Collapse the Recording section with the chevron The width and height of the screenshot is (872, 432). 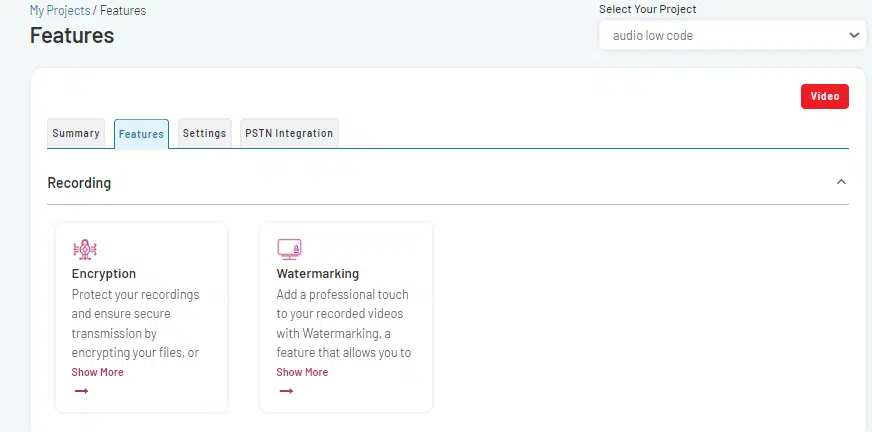(841, 182)
